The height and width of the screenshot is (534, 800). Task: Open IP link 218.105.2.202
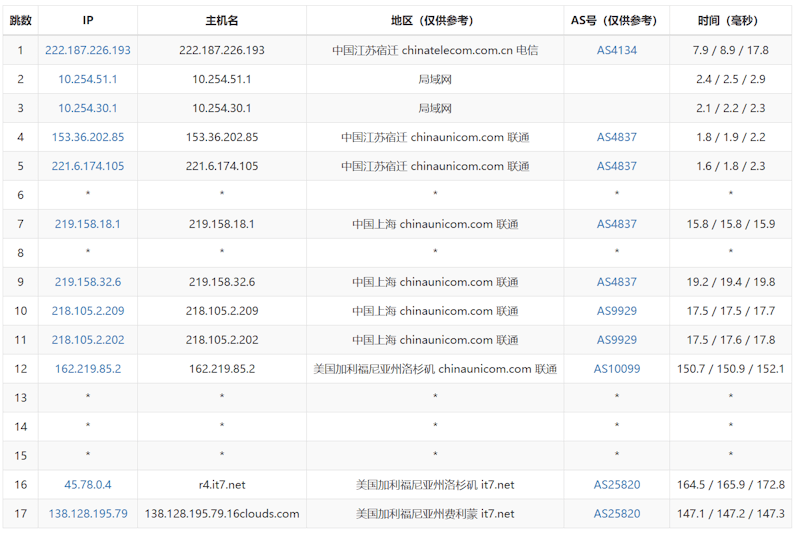click(88, 340)
